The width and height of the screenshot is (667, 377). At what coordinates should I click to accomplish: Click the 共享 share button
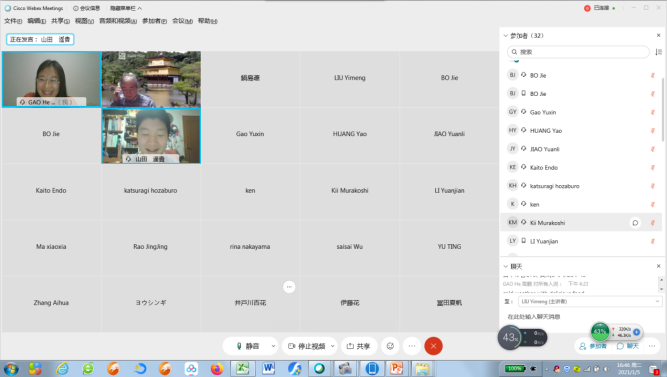(358, 346)
